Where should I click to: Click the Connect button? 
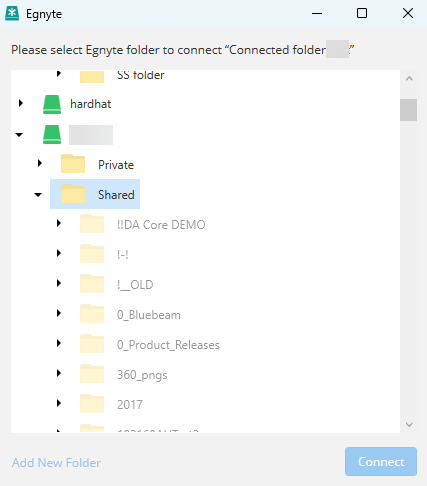[381, 462]
